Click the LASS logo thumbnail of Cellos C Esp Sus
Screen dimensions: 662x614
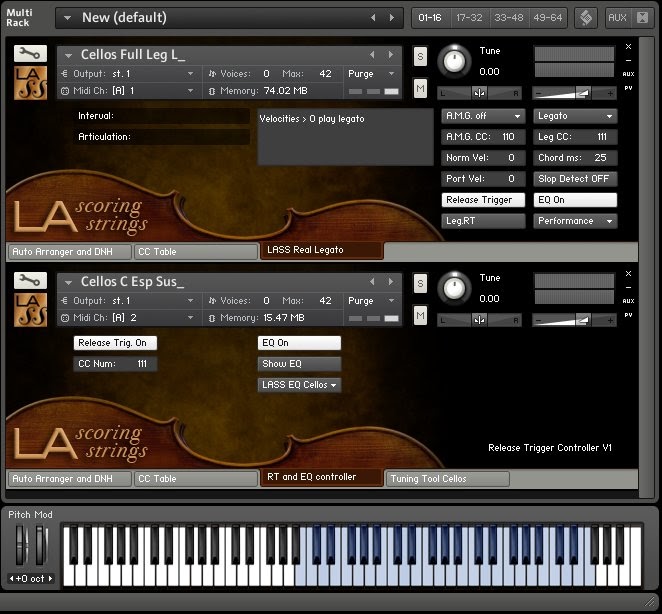(x=30, y=310)
